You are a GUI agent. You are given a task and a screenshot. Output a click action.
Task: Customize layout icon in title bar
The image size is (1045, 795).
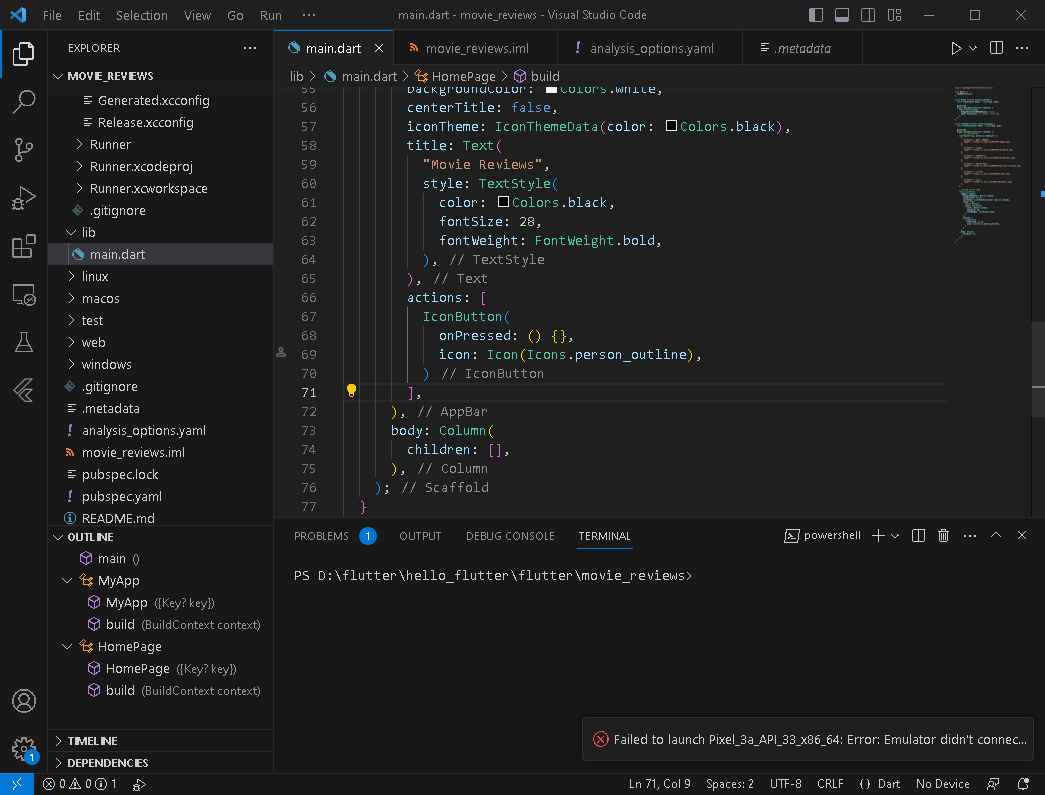(894, 15)
